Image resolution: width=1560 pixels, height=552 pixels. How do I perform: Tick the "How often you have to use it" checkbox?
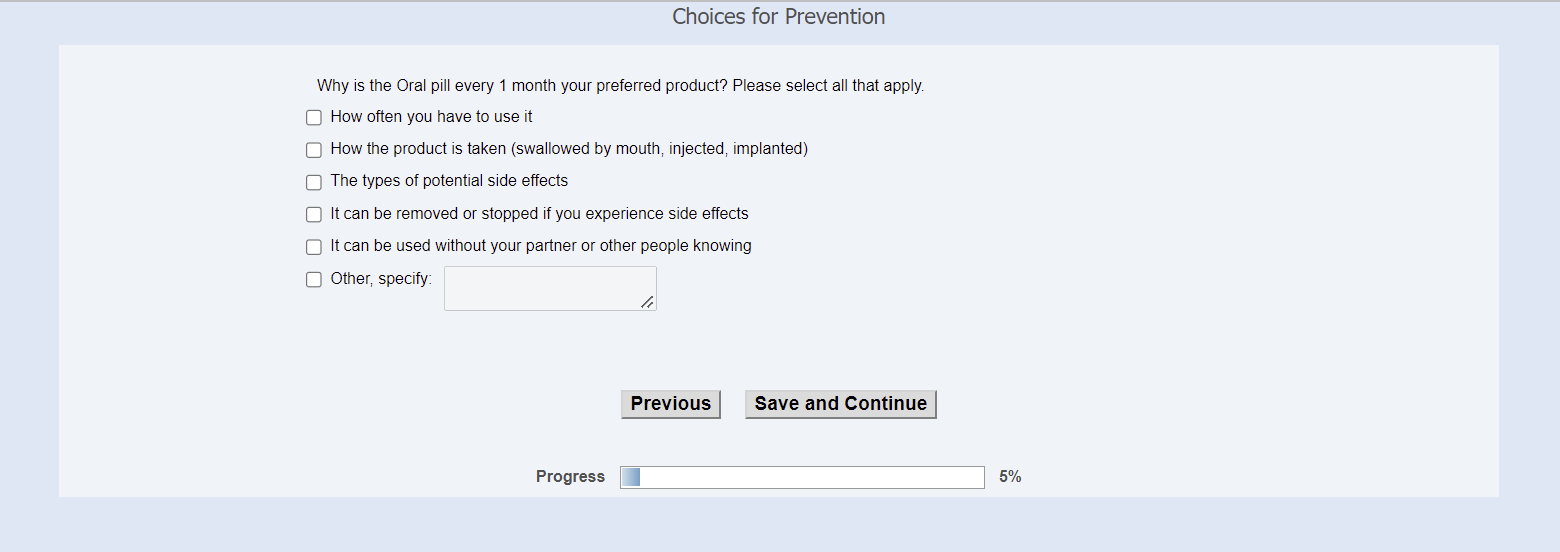pos(314,118)
